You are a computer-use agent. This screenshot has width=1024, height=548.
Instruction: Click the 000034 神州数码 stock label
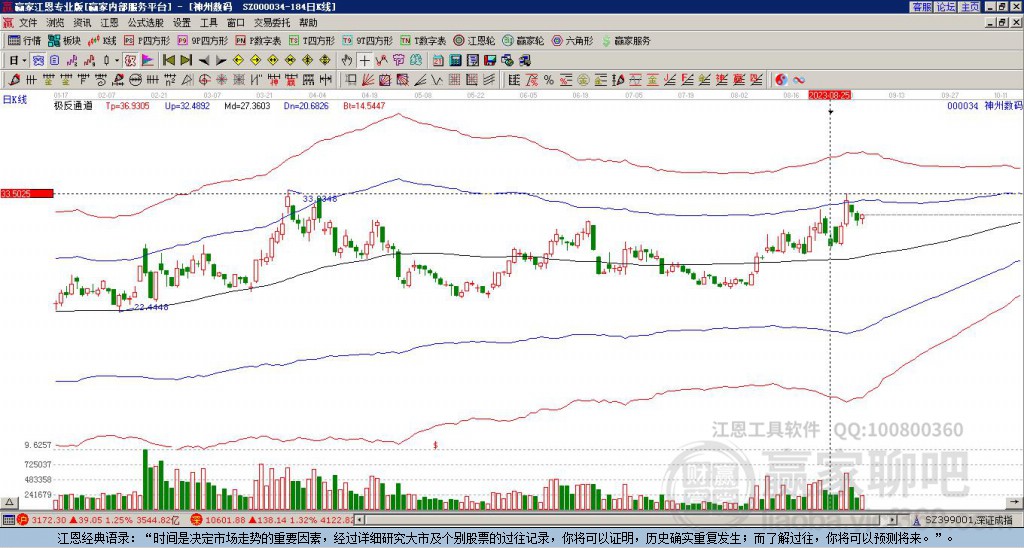pyautogui.click(x=985, y=106)
